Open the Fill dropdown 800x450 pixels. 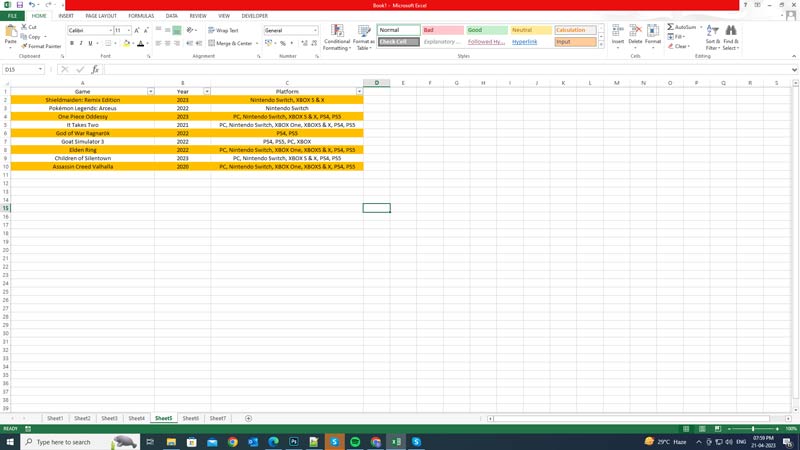tap(677, 37)
